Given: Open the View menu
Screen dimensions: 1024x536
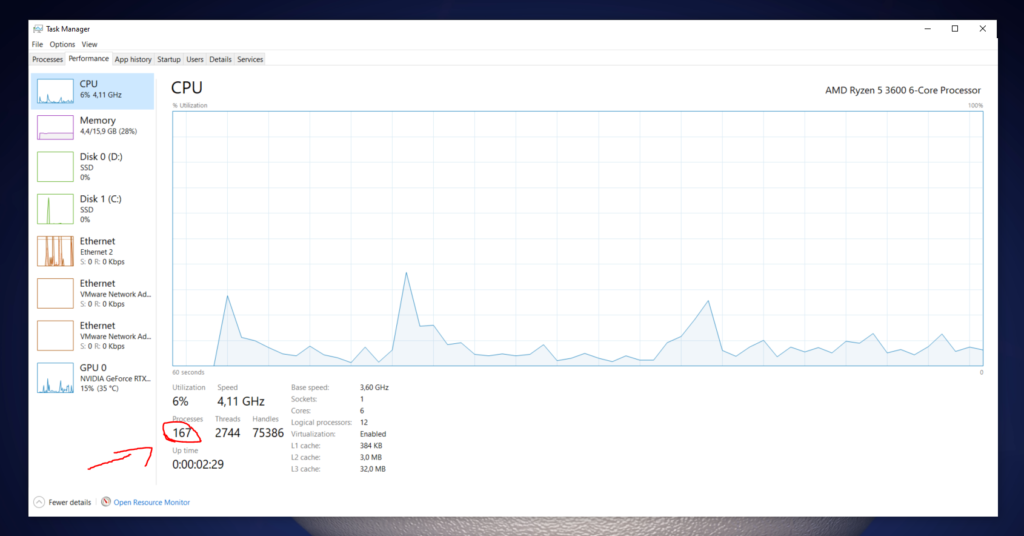Looking at the screenshot, I should 89,44.
